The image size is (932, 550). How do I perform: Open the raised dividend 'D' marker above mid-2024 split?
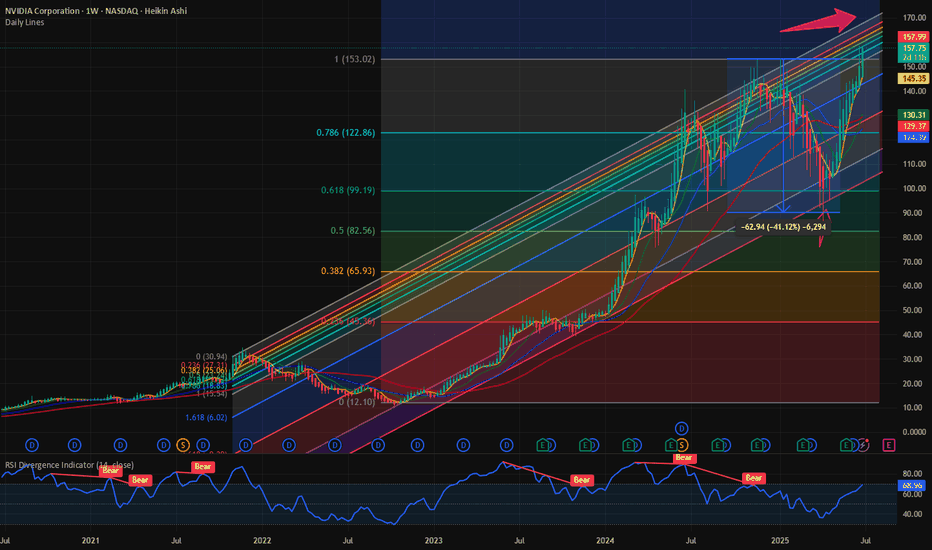click(x=682, y=428)
